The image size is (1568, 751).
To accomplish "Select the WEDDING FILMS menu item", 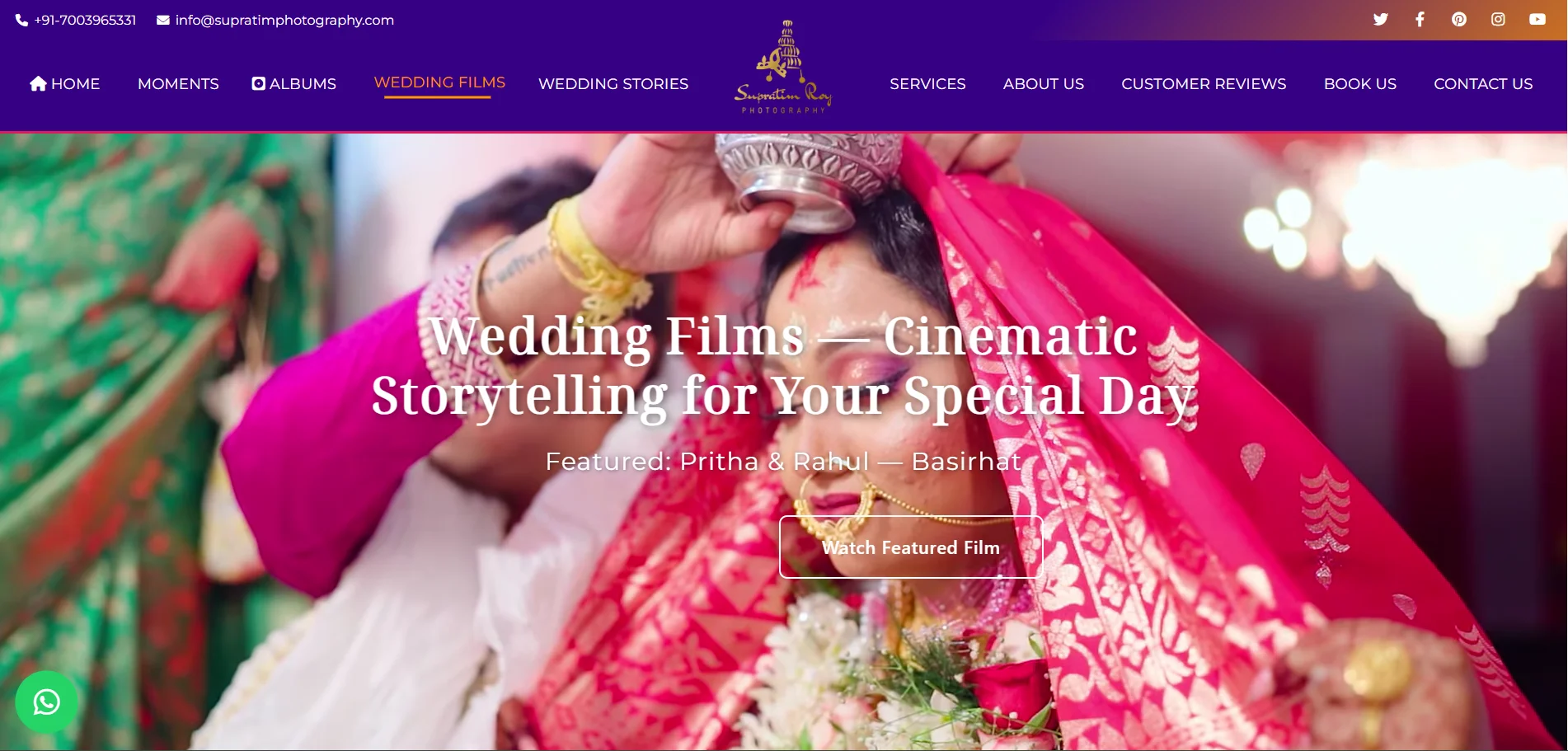I will point(439,82).
